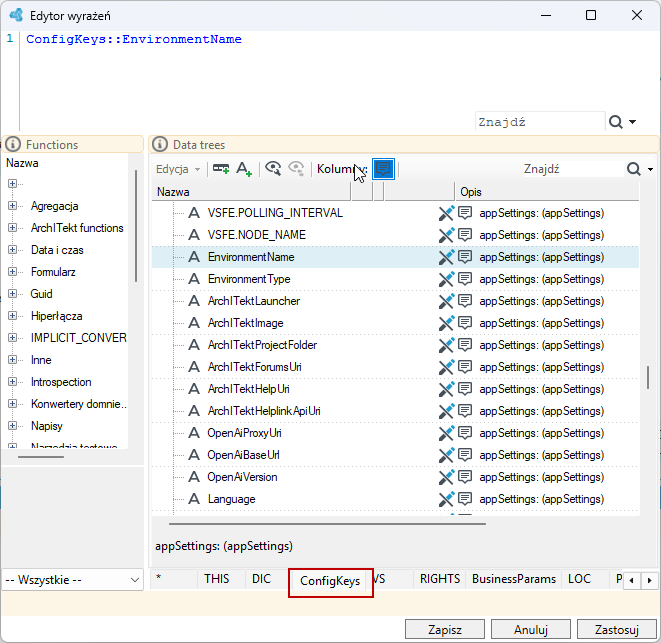Click the edit icon on OpenAiBaseUrl row
Image resolution: width=661 pixels, height=643 pixels.
point(446,455)
